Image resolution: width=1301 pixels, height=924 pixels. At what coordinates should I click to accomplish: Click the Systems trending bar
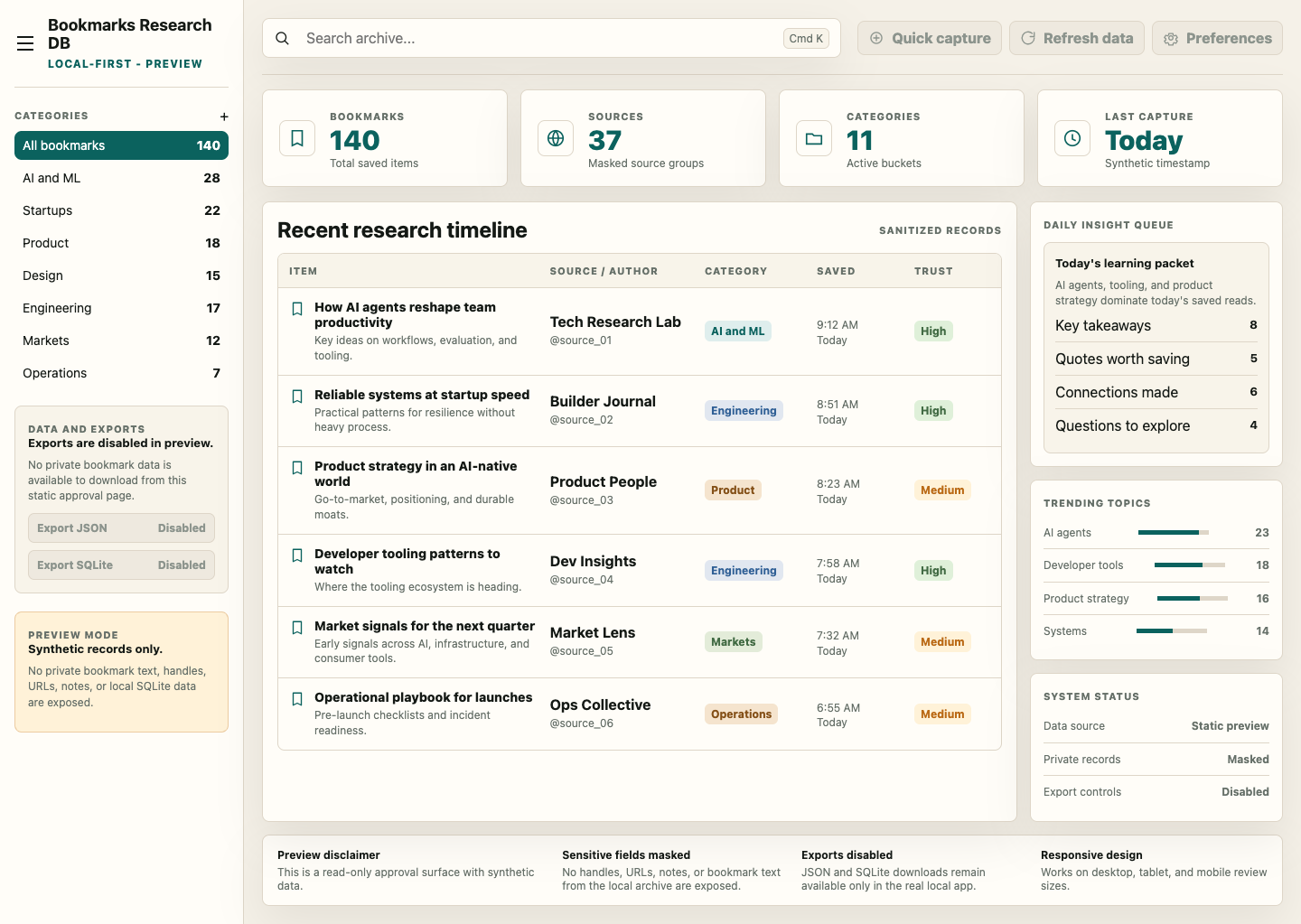1172,630
